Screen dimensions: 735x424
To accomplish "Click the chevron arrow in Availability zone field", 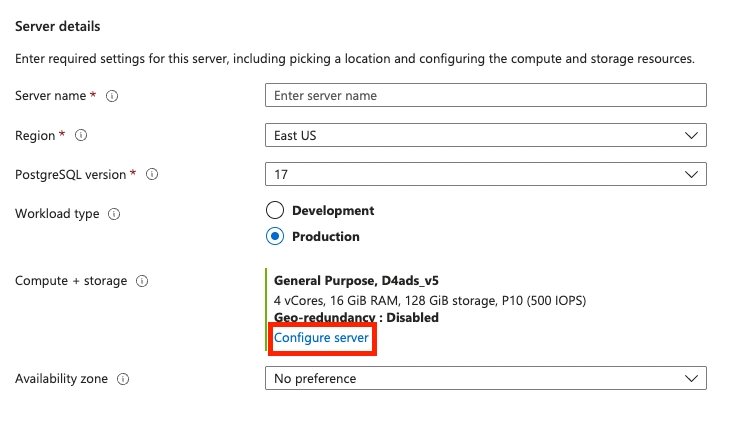I will click(690, 379).
